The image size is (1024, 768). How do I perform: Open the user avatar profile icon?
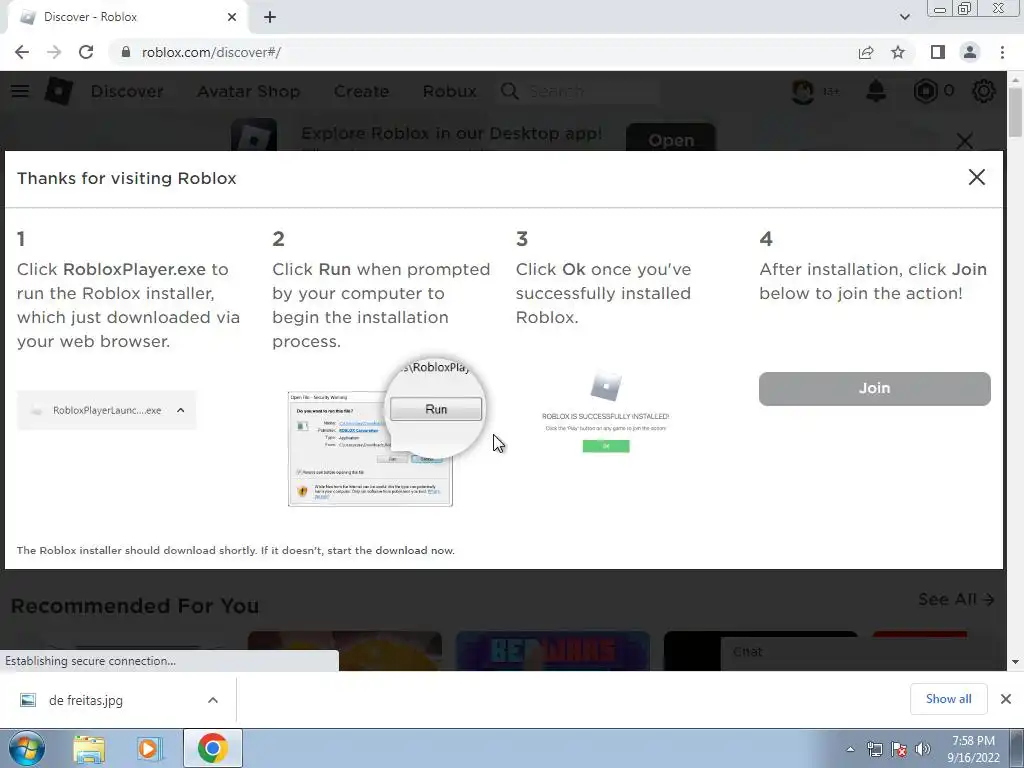click(x=803, y=91)
